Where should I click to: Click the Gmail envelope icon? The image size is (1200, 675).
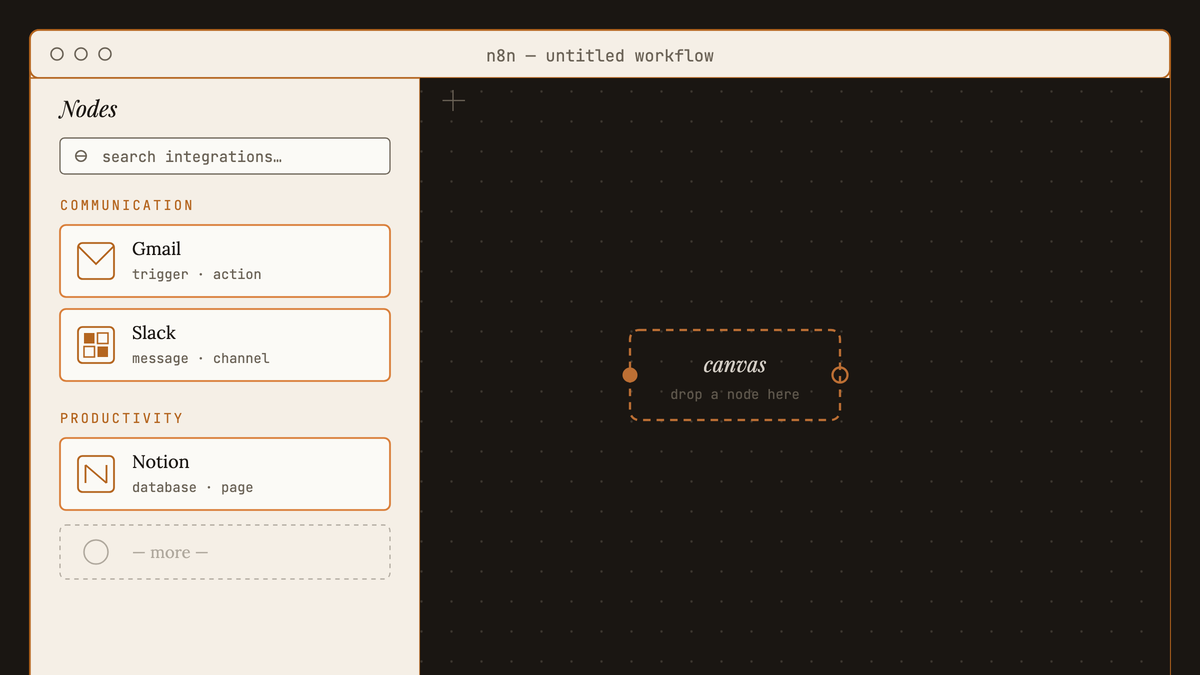[96, 261]
